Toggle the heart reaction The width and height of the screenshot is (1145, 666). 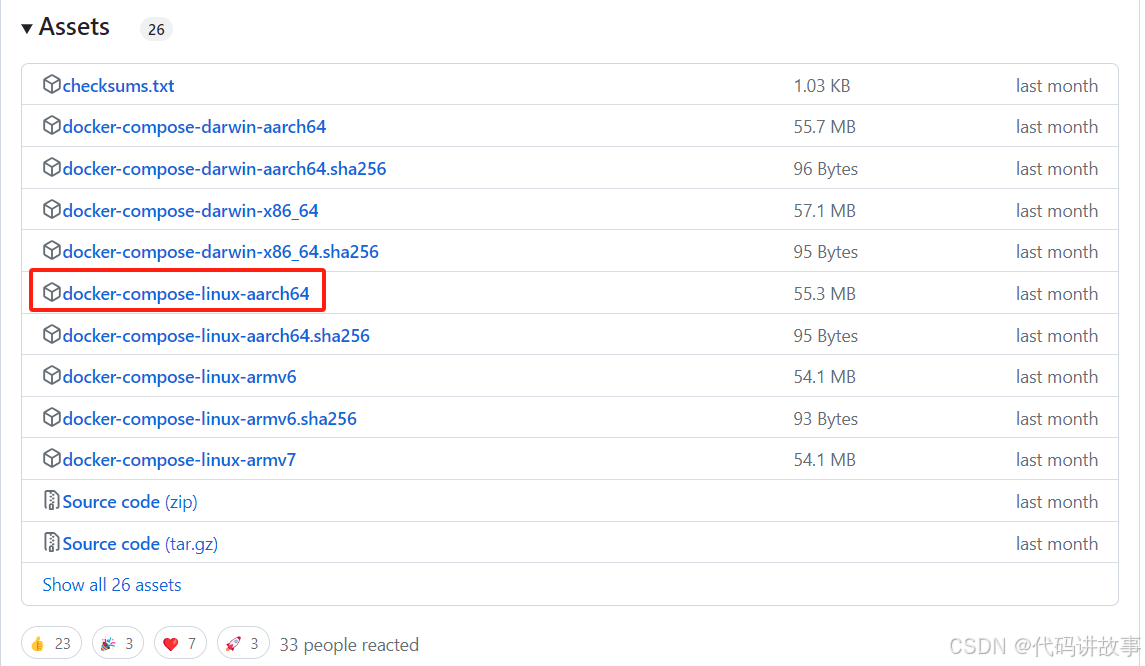click(180, 642)
